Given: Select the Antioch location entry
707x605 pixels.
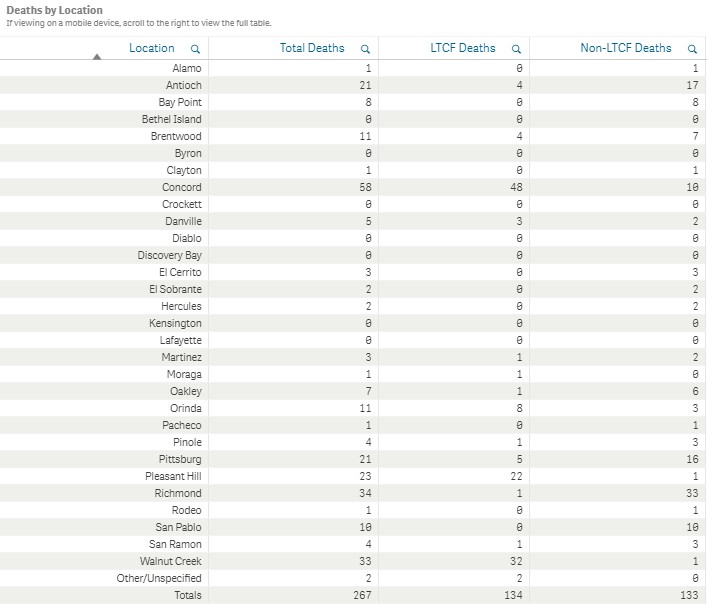Looking at the screenshot, I should [x=183, y=85].
